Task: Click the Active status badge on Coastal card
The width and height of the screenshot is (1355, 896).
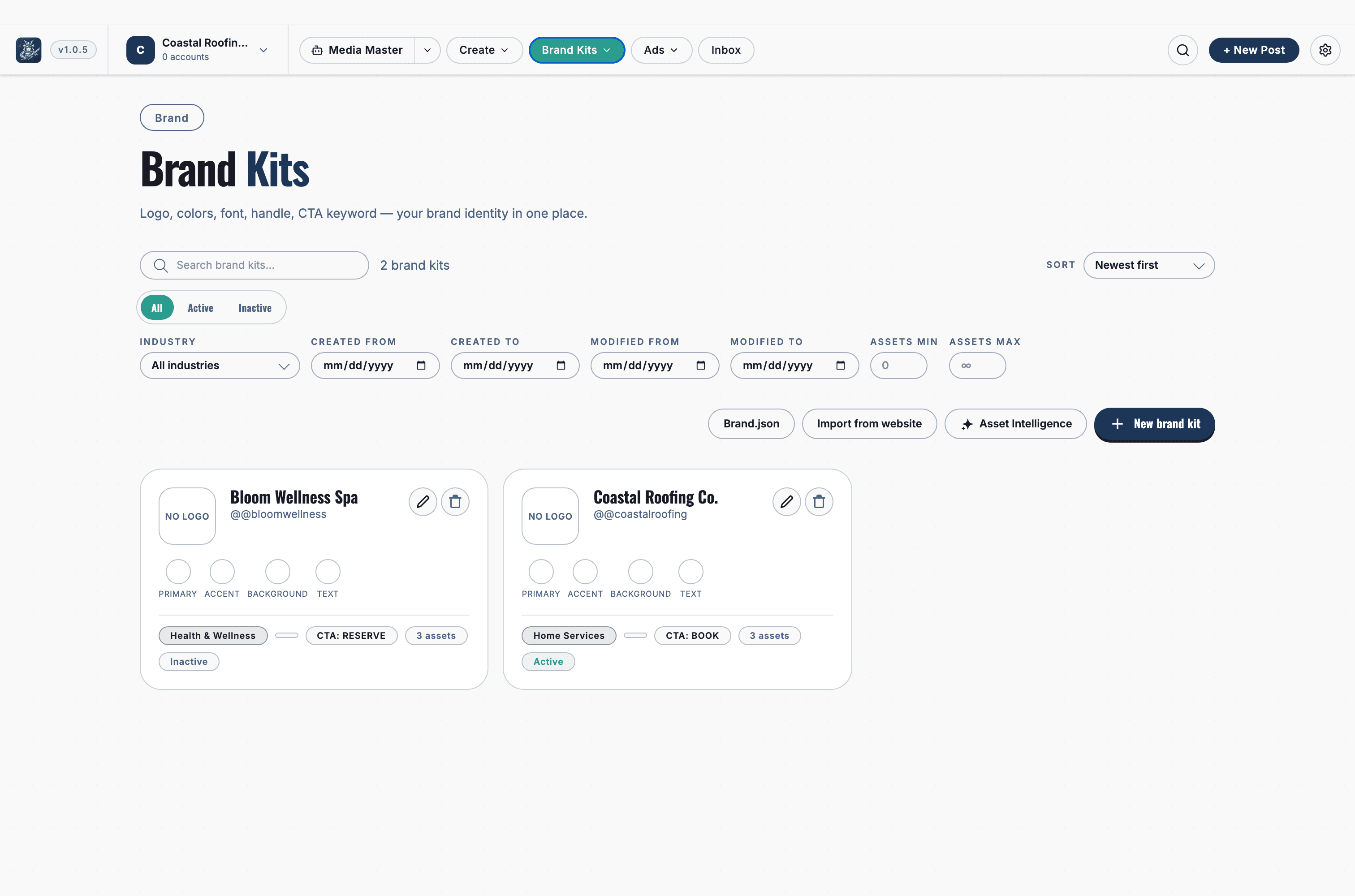Action: click(548, 662)
